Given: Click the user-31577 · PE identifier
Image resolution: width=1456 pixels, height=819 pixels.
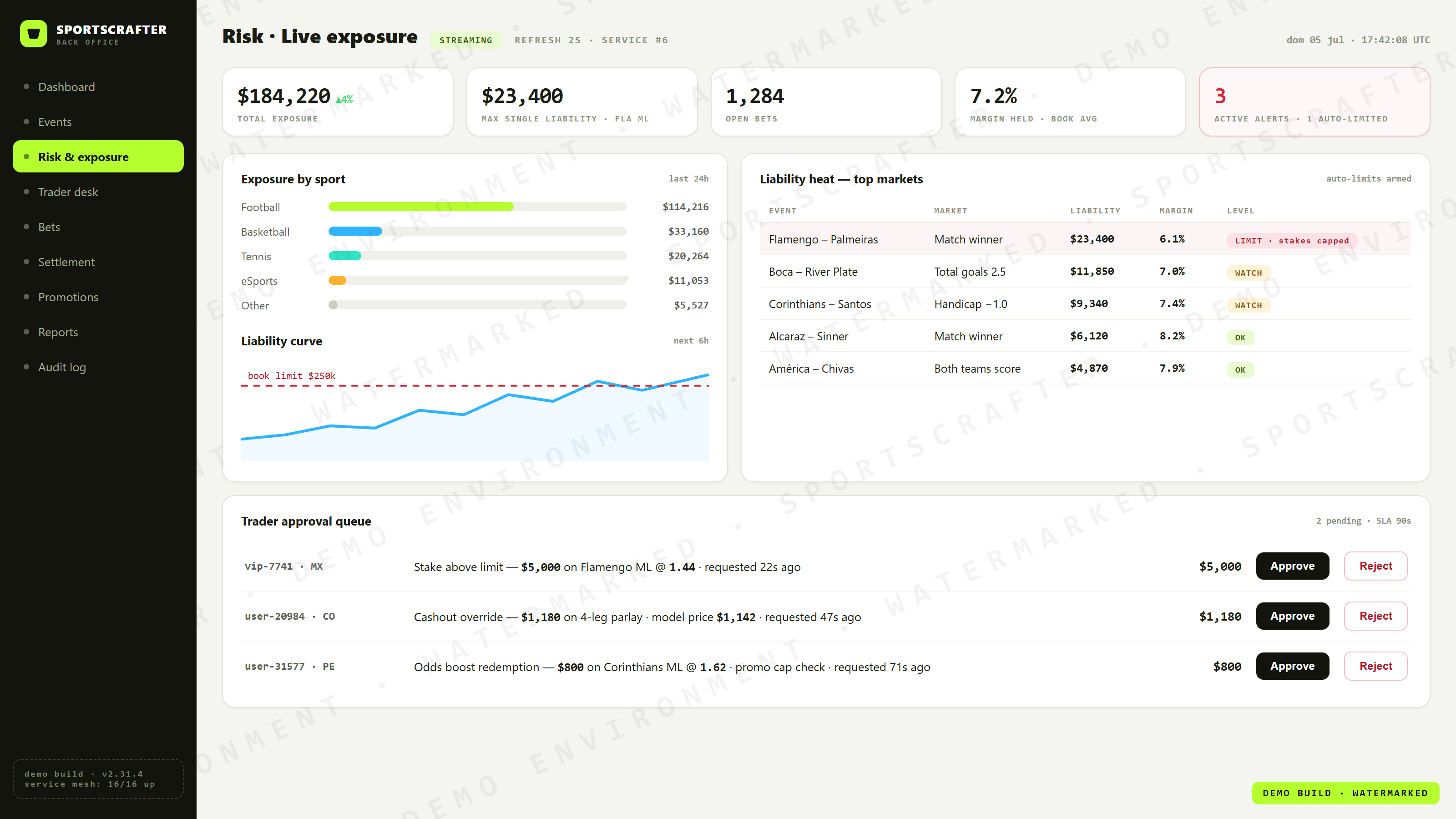Looking at the screenshot, I should coord(289,666).
